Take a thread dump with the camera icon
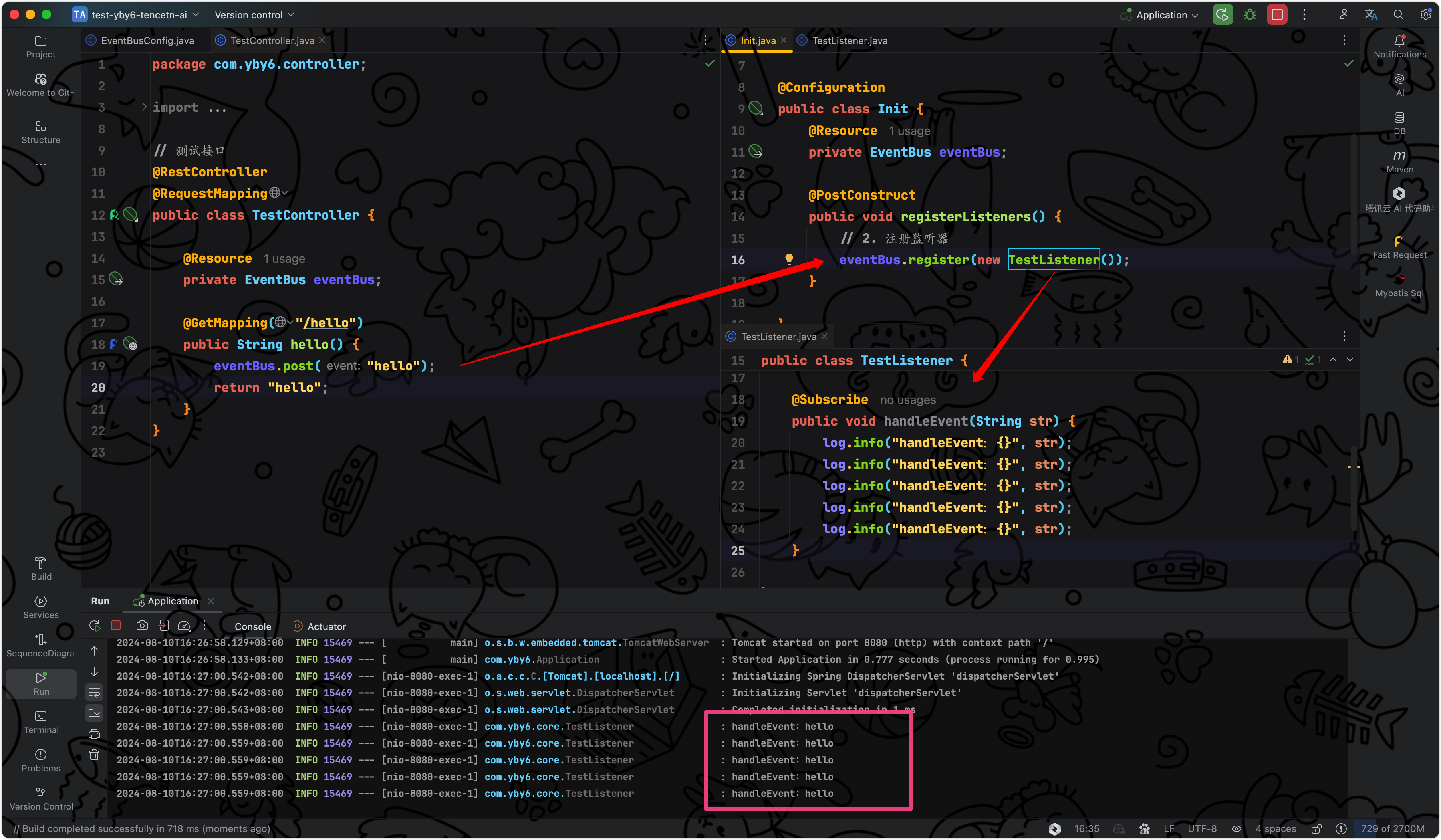The width and height of the screenshot is (1441, 840). [142, 626]
